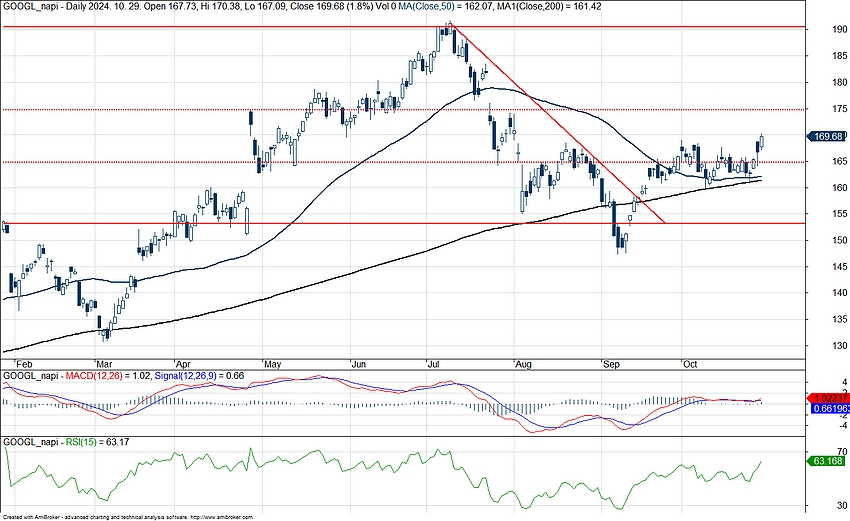The width and height of the screenshot is (850, 521).
Task: Click the 135 price axis label
Action: coord(841,319)
